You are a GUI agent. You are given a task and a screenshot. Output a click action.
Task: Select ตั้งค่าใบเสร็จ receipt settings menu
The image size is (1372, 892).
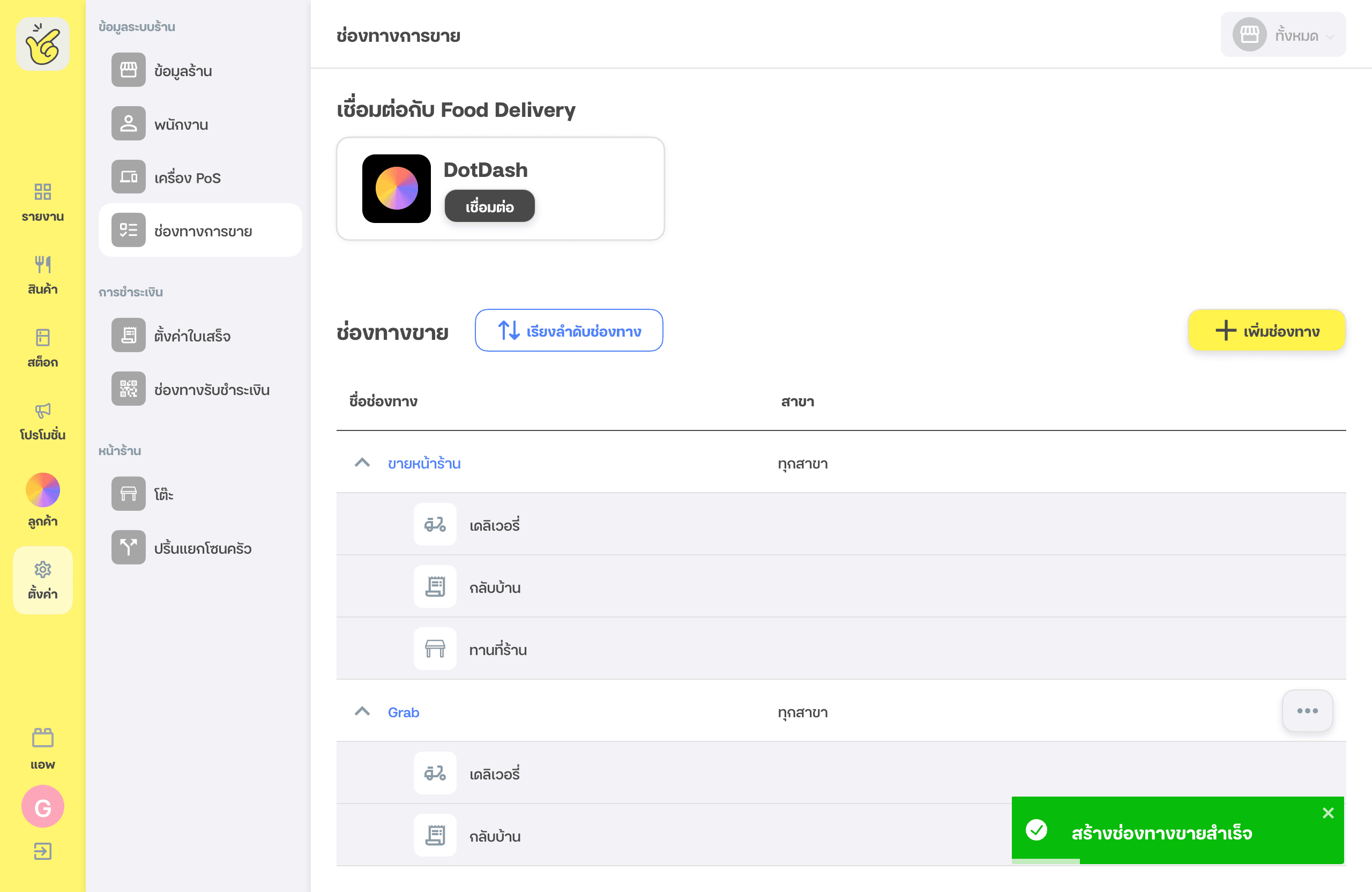pyautogui.click(x=200, y=335)
